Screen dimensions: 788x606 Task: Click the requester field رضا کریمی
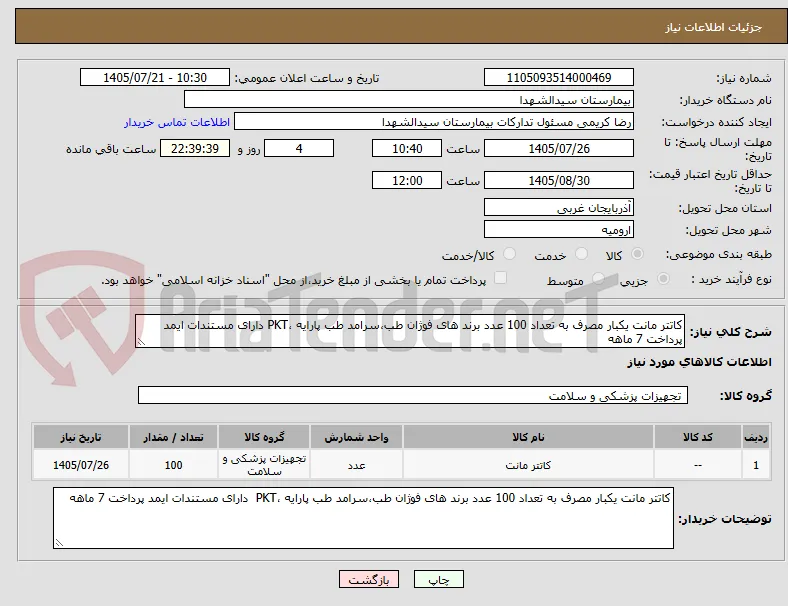point(434,122)
